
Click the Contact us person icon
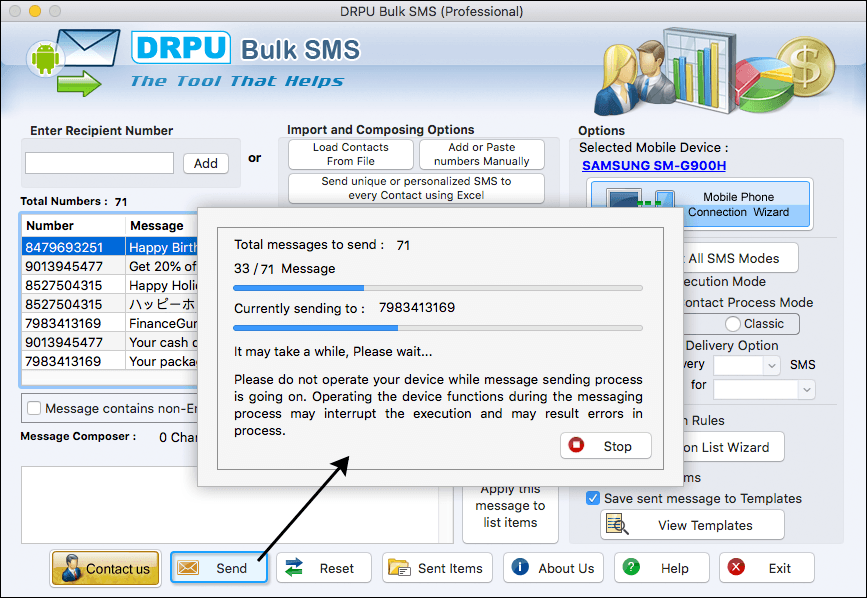pyautogui.click(x=71, y=568)
